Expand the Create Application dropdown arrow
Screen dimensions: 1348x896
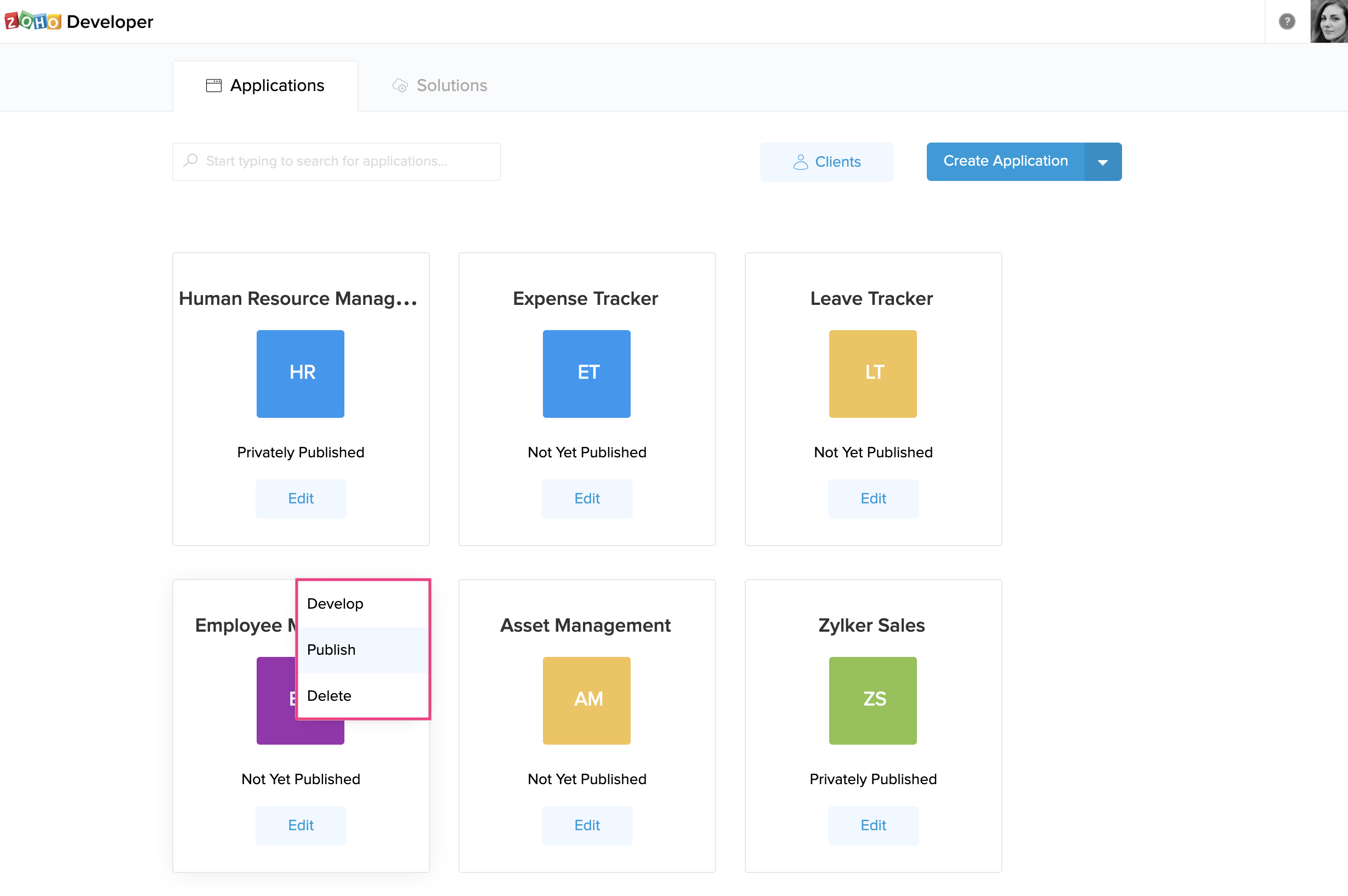1102,161
